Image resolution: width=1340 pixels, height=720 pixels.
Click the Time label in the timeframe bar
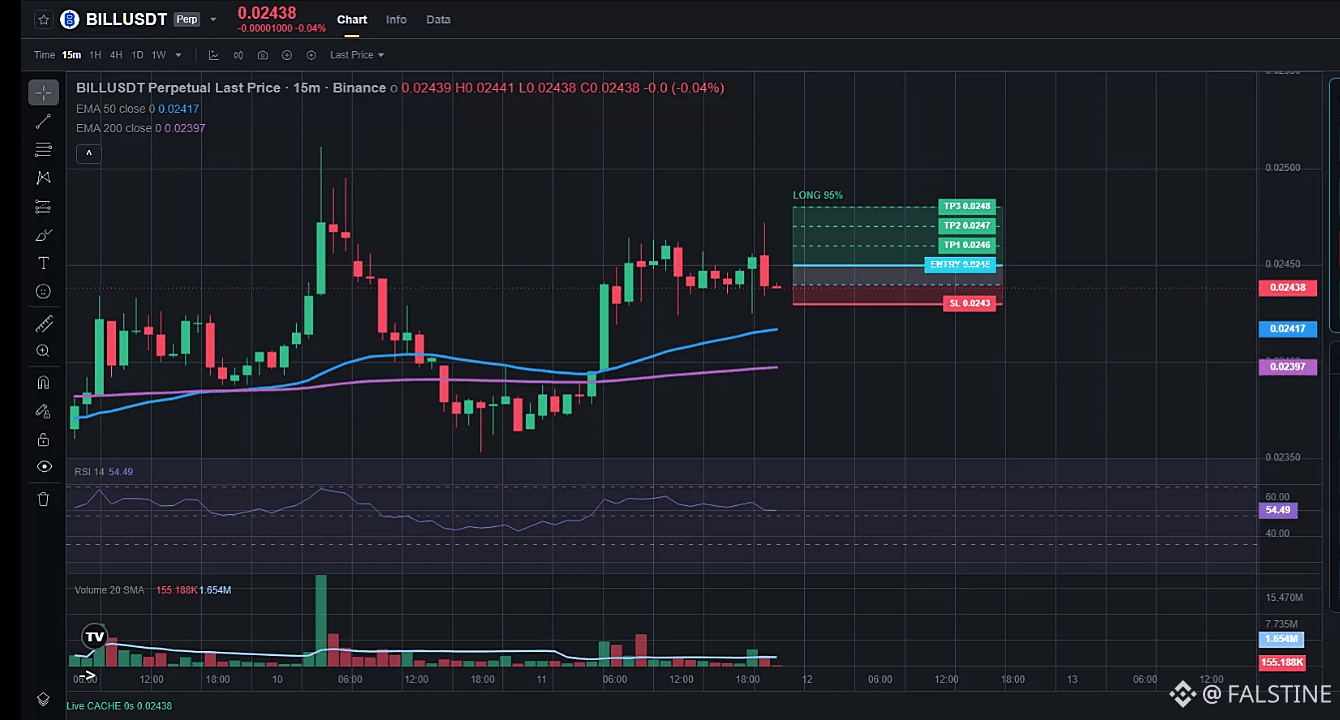click(x=44, y=55)
